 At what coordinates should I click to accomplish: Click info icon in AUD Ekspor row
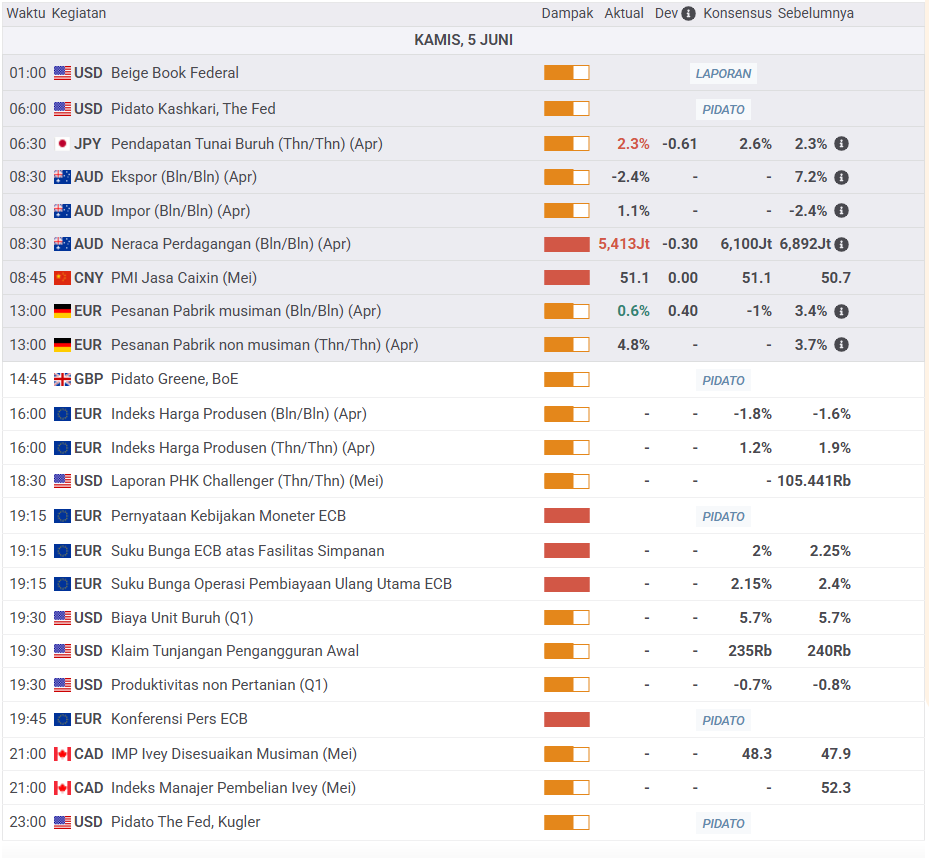click(x=841, y=177)
